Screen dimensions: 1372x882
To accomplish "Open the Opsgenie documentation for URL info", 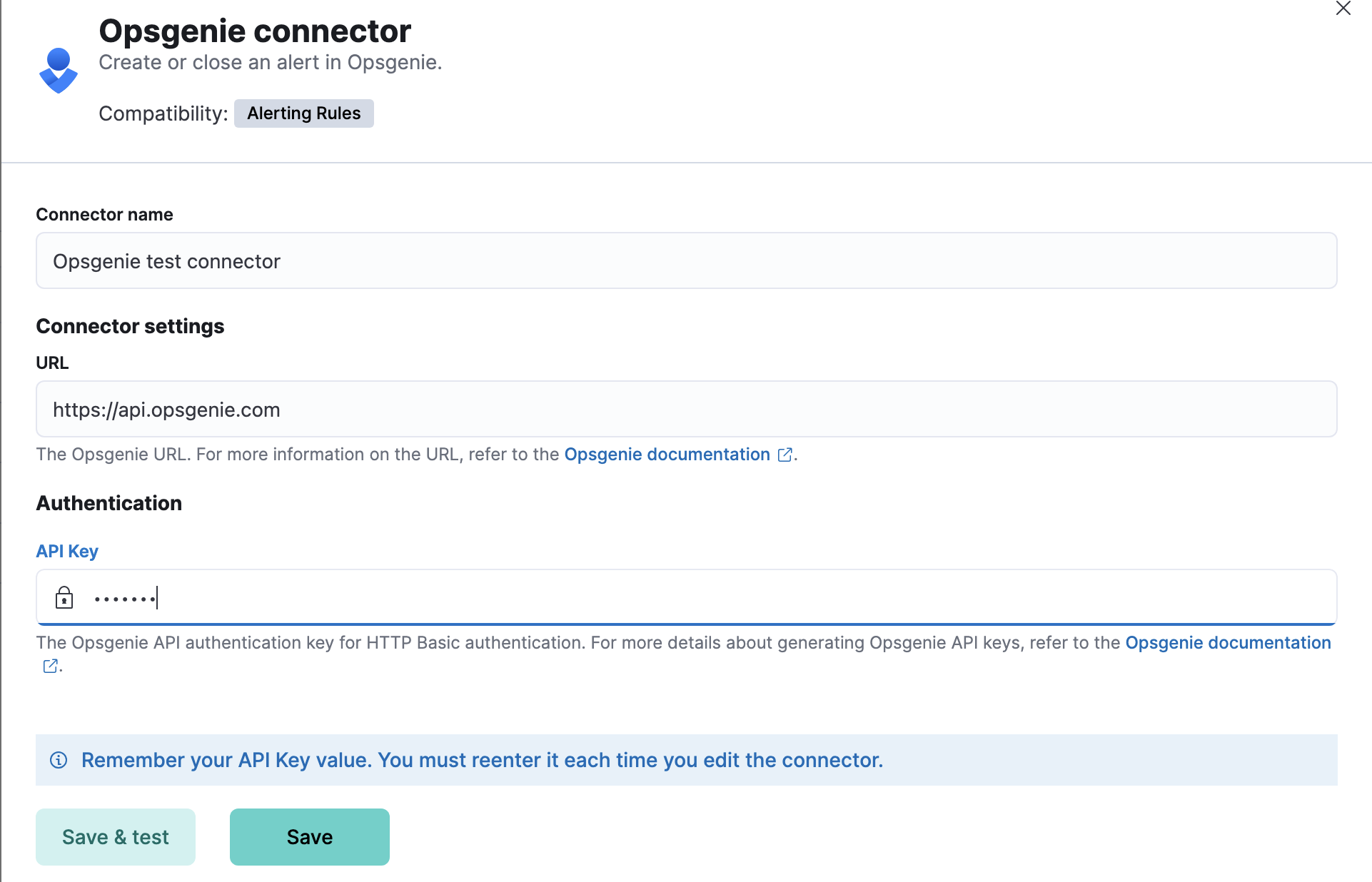I will (x=665, y=454).
